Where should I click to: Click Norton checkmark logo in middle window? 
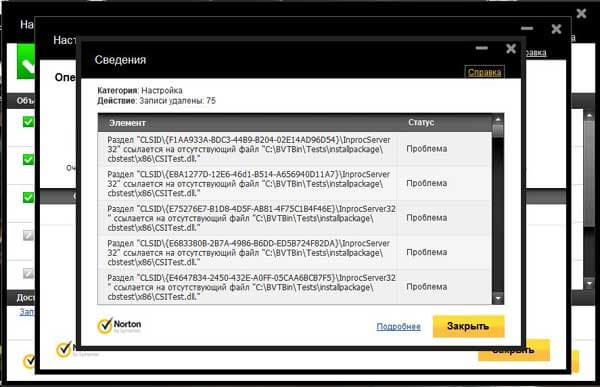coord(64,349)
